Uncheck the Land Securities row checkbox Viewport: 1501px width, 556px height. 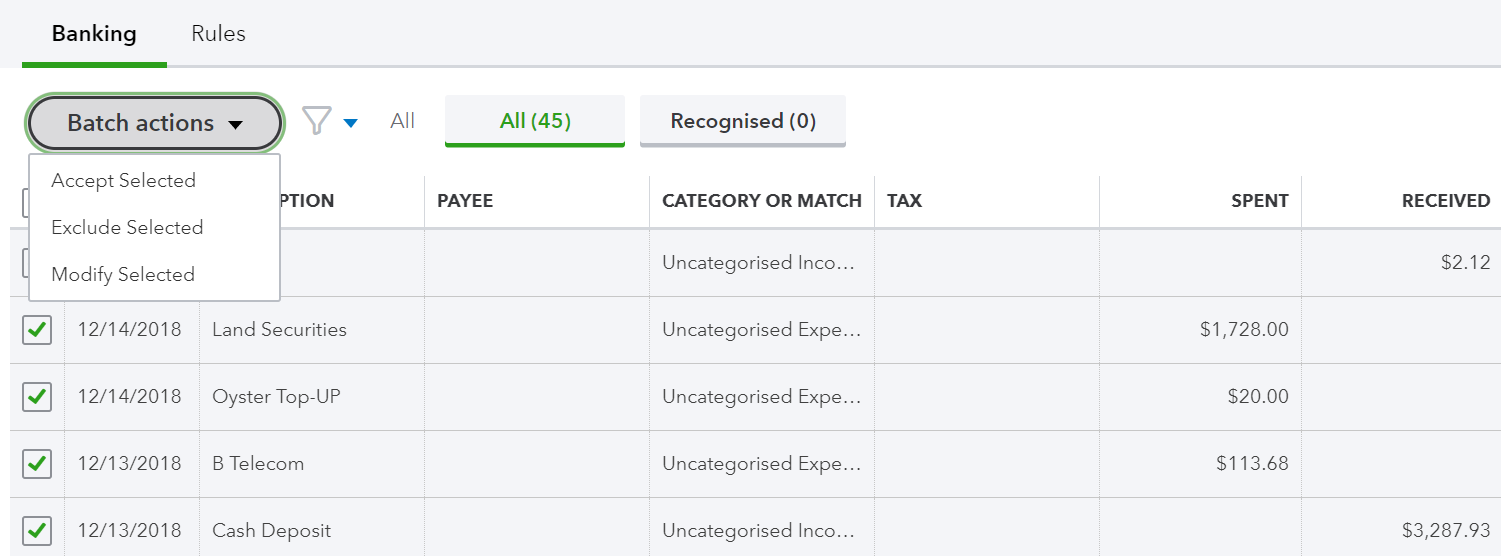pos(37,330)
